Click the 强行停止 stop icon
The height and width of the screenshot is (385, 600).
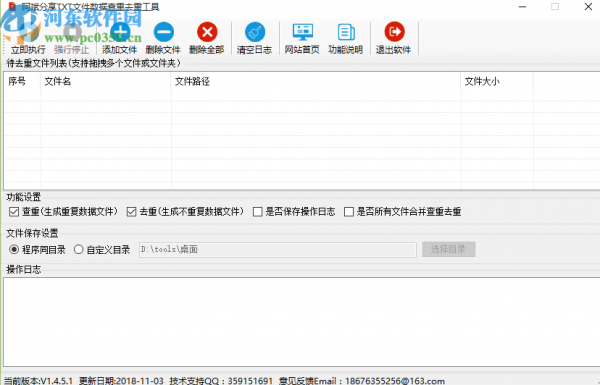pos(72,32)
